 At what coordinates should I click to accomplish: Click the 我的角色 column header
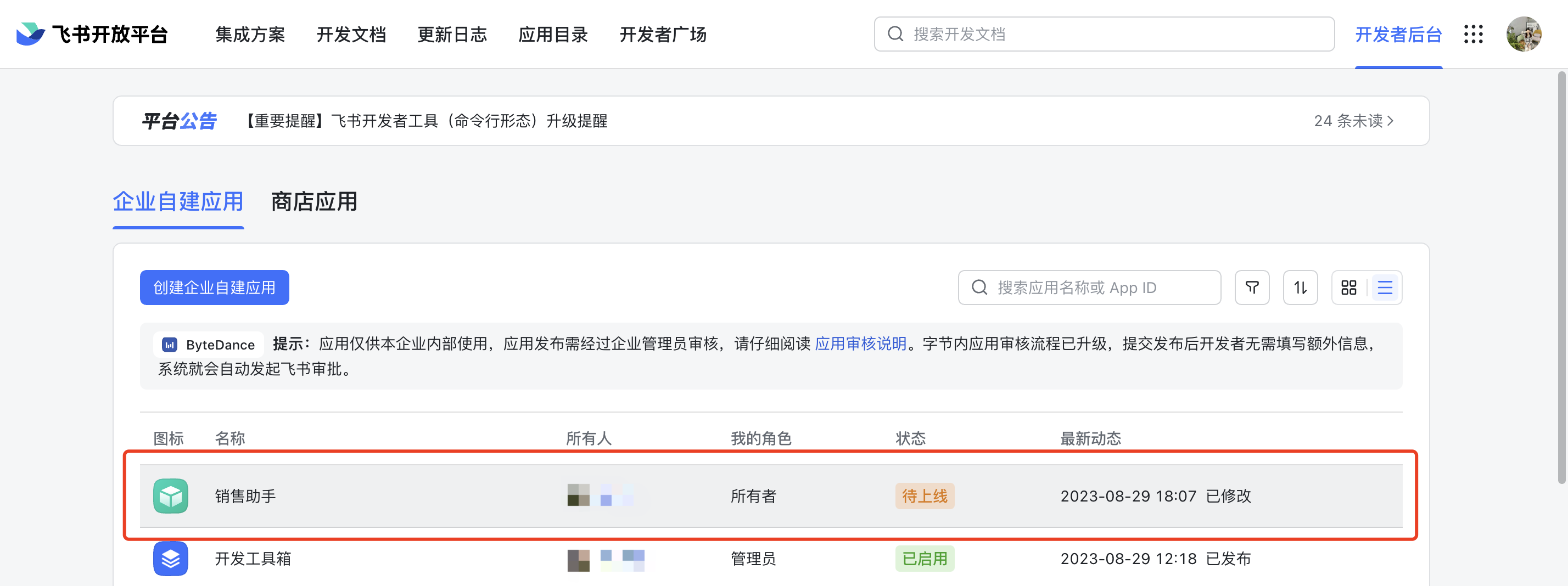(761, 438)
